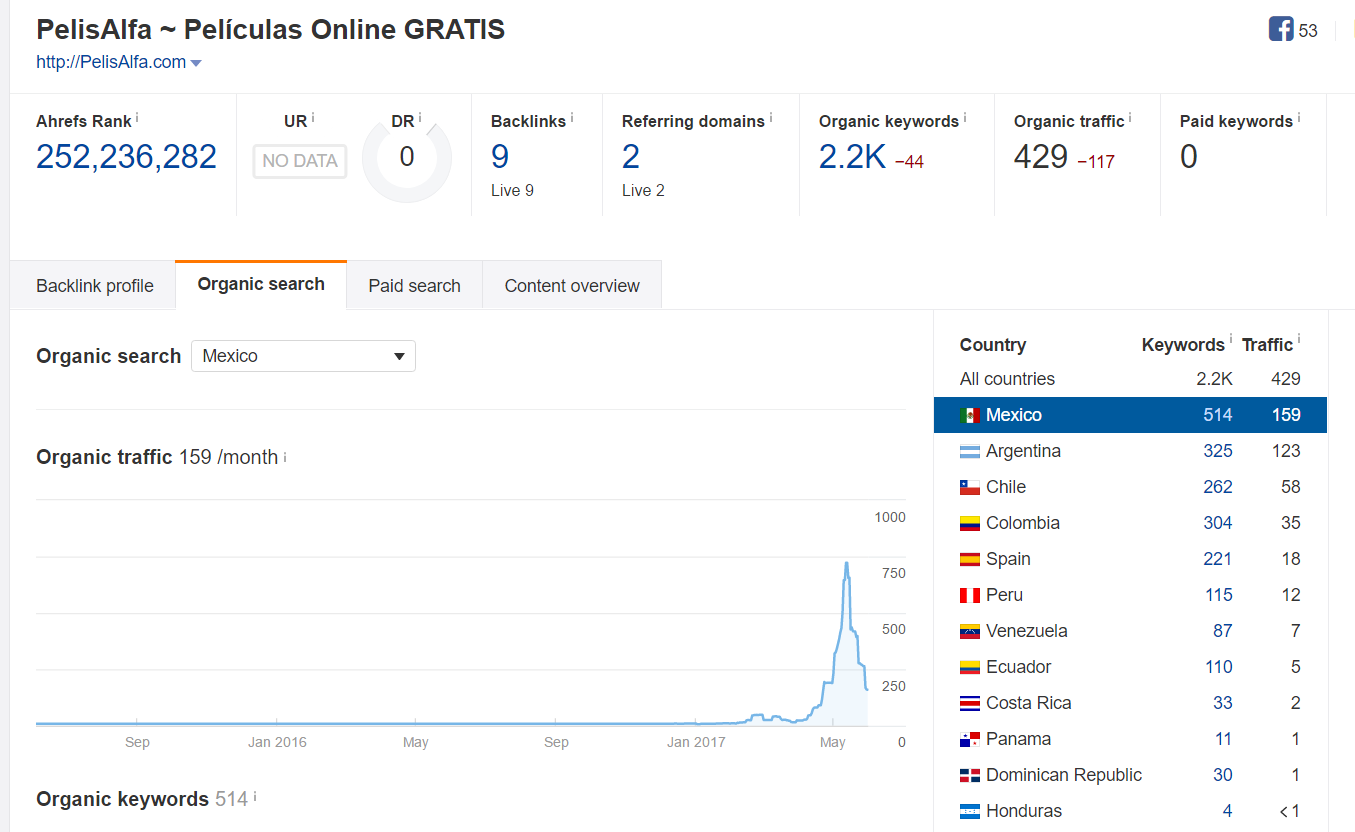Viewport: 1355px width, 832px height.
Task: Click the Costa Rica flag icon
Action: click(969, 703)
